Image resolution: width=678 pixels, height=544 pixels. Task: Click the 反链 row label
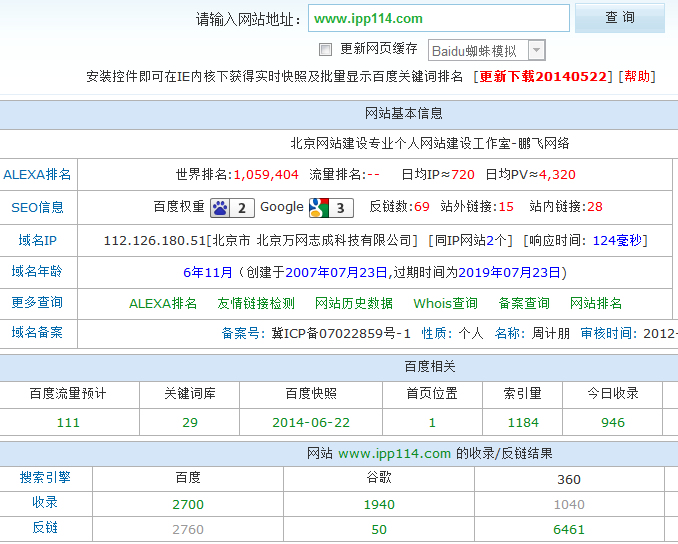pos(45,528)
